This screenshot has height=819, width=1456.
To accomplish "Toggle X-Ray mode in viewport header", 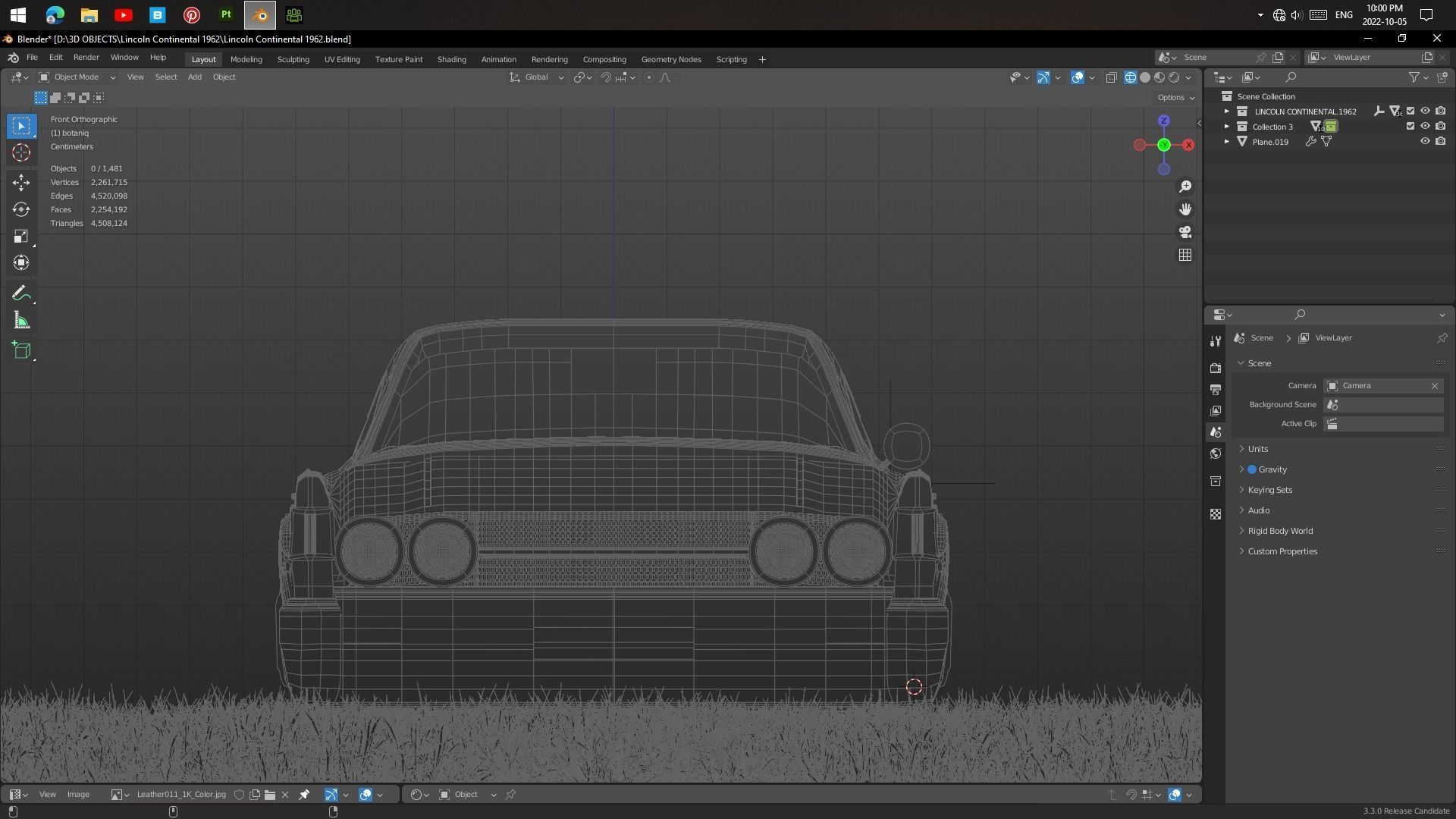I will point(1111,77).
